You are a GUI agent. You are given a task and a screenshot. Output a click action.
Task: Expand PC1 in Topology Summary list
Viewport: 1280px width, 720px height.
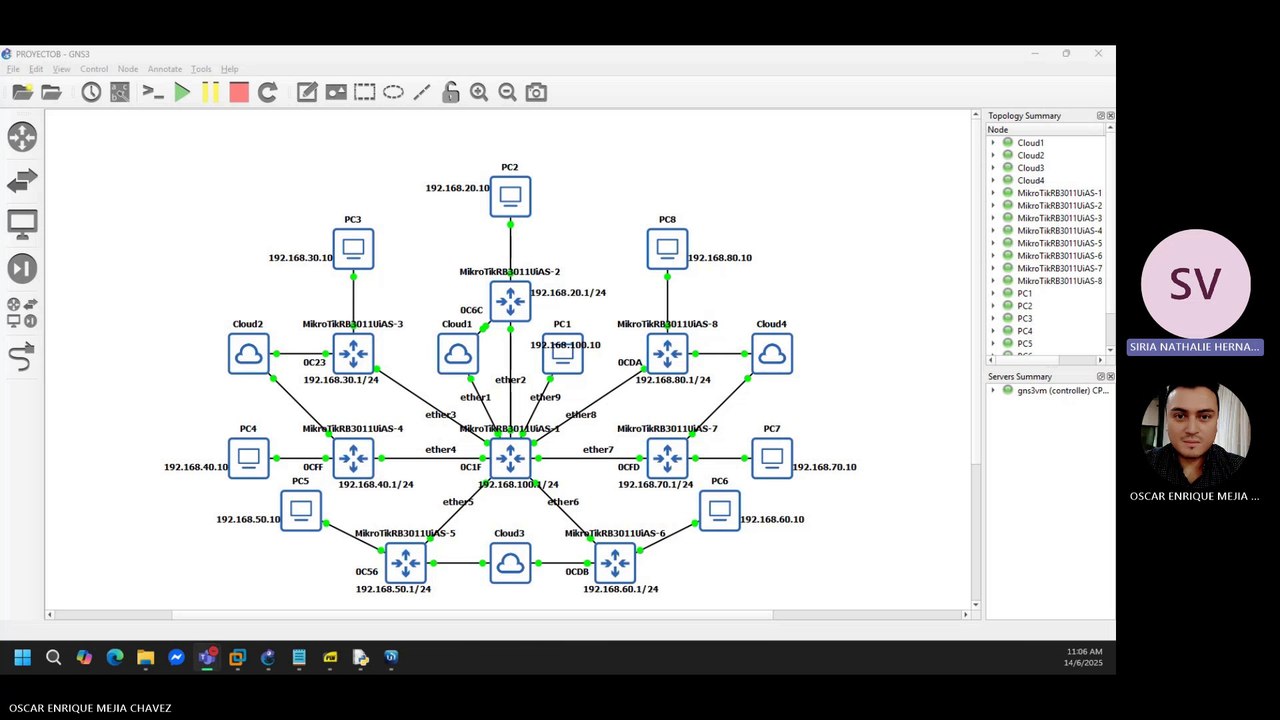tap(993, 293)
